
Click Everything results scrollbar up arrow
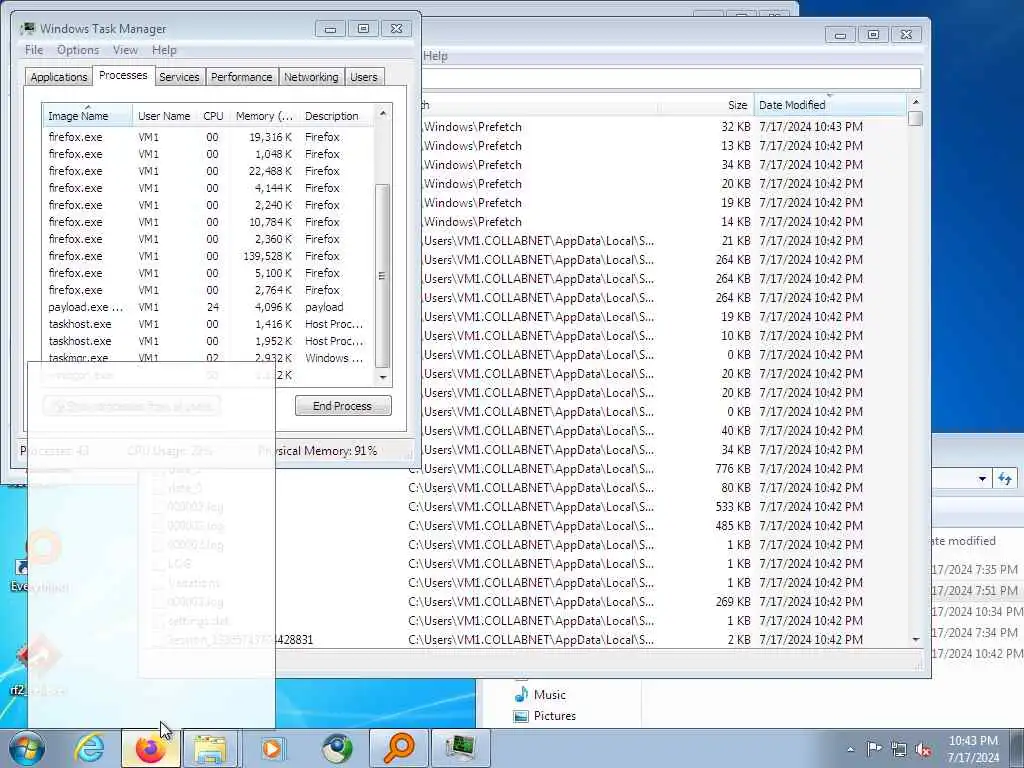click(x=916, y=103)
